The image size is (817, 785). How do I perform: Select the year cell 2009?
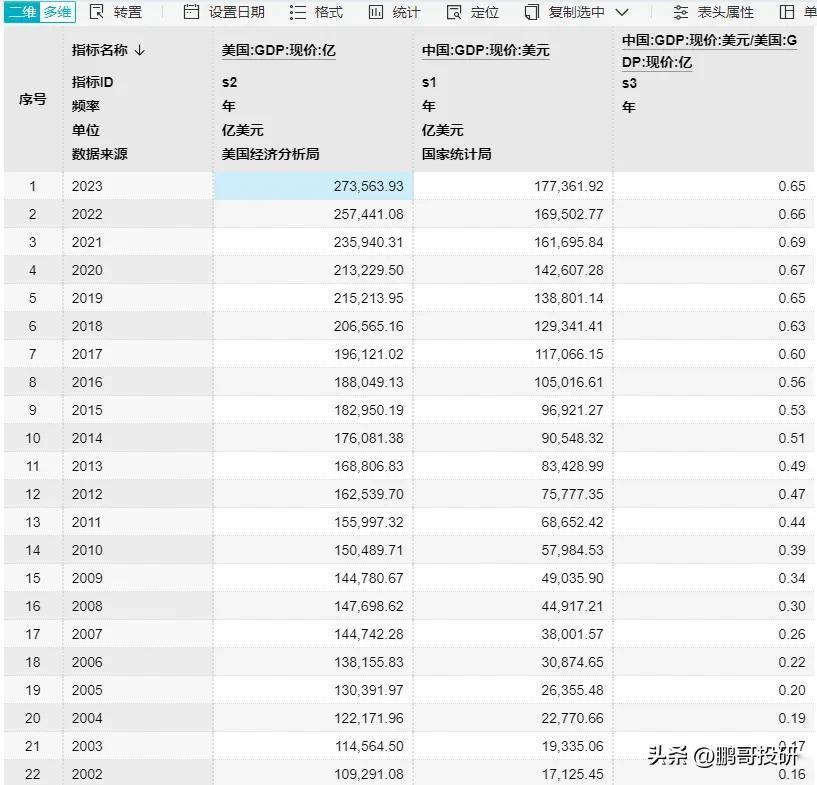coord(138,578)
